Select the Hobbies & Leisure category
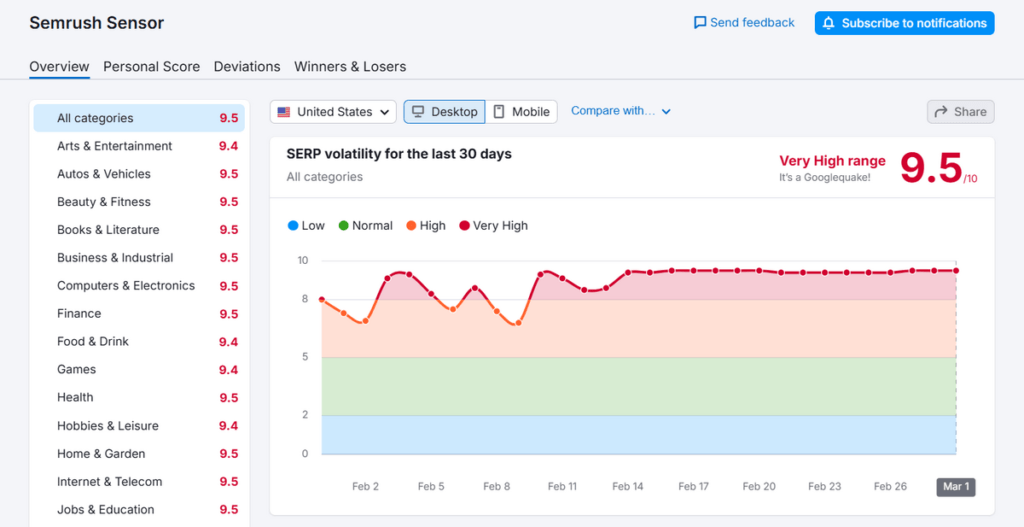This screenshot has width=1024, height=527. (139, 426)
